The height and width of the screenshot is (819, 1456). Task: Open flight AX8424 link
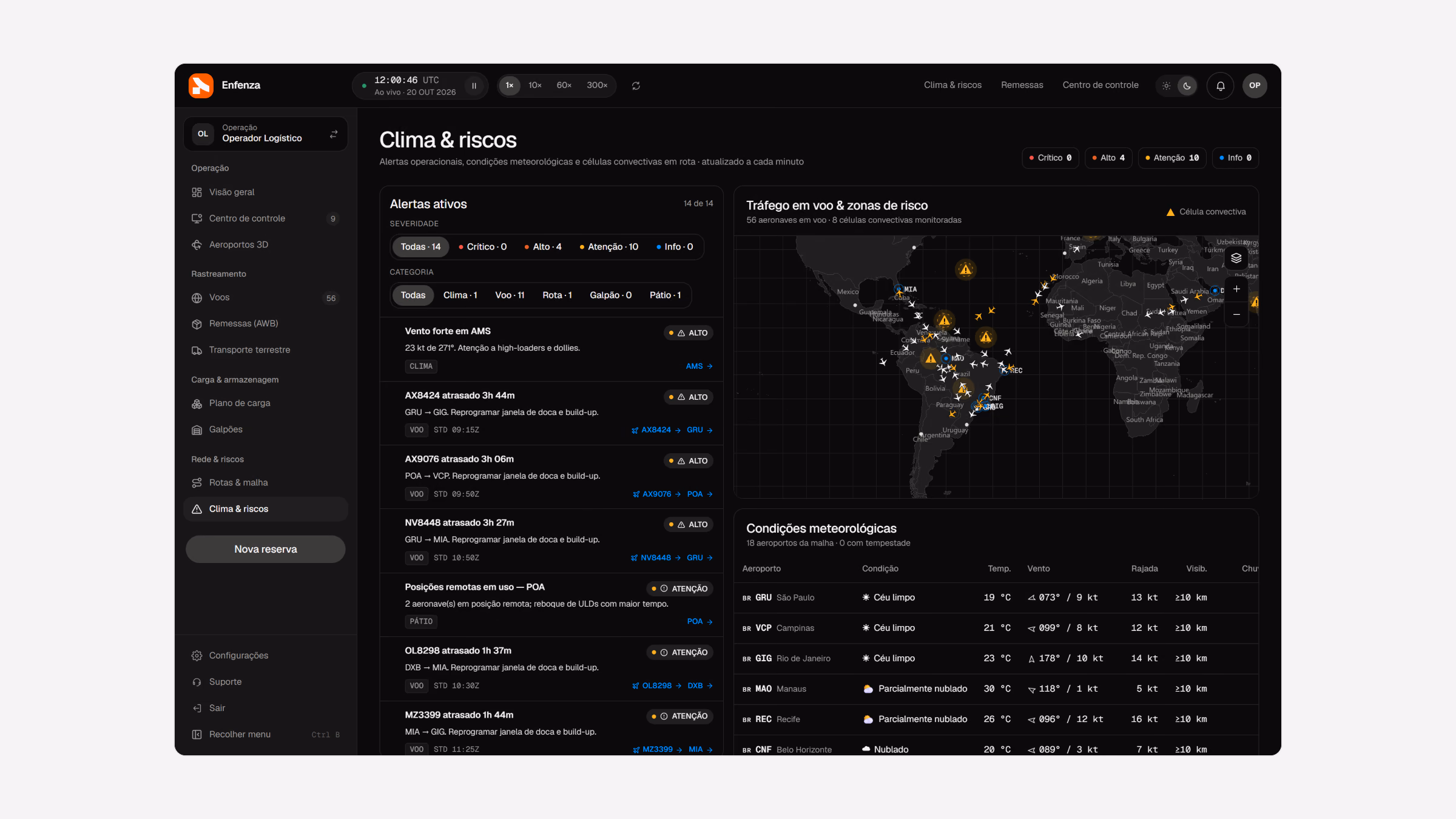[x=655, y=430]
